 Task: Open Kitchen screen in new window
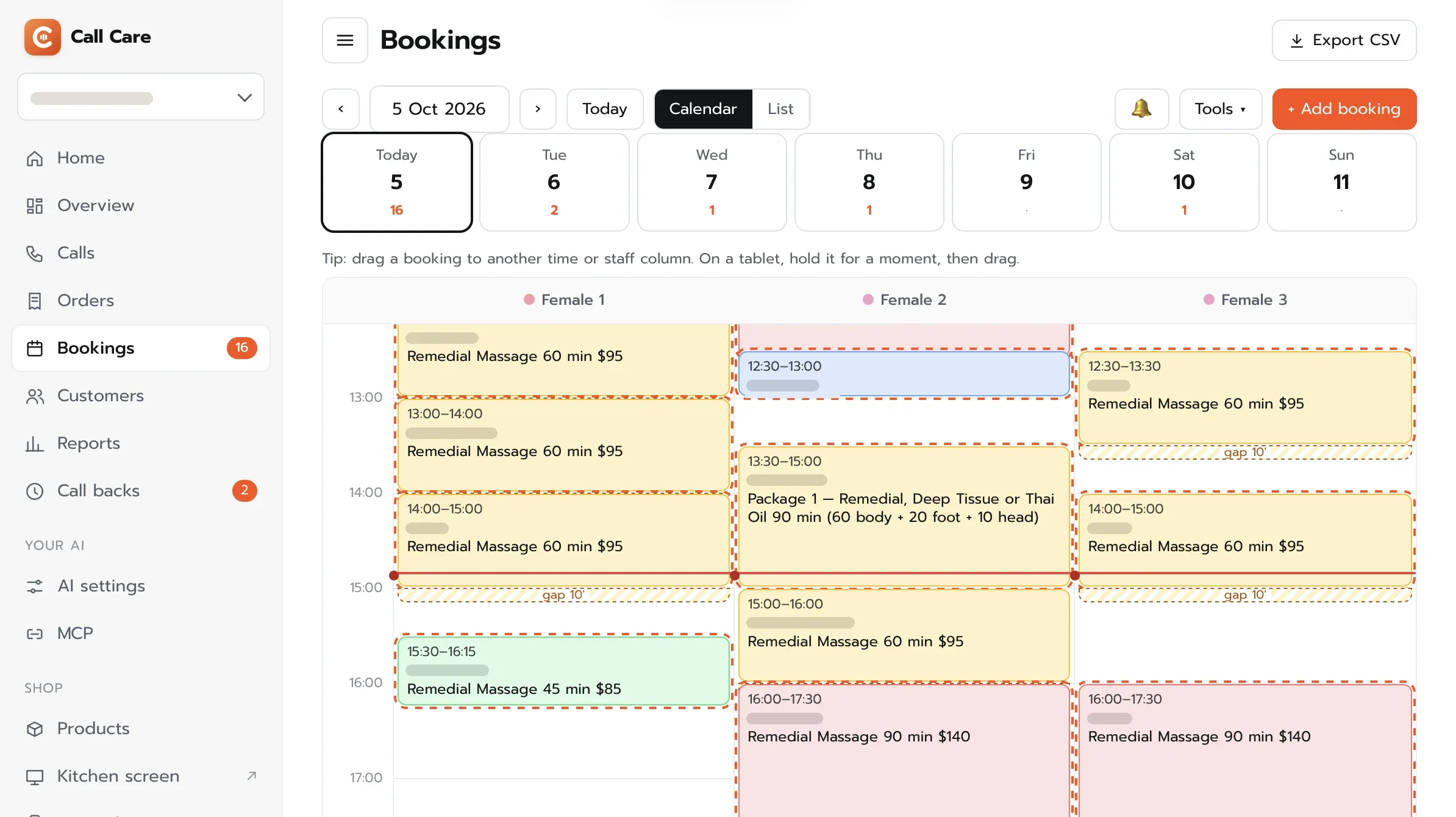(141, 776)
